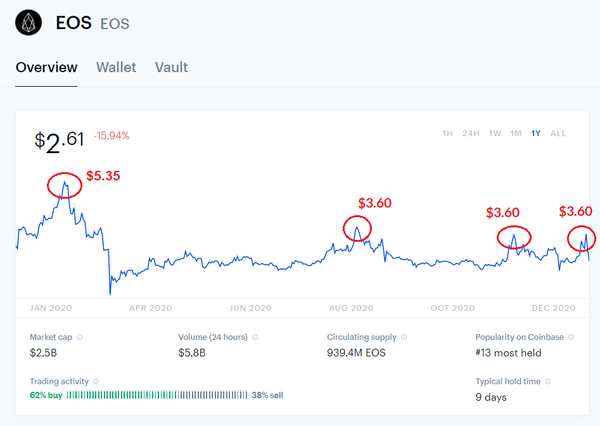Click the Typical hold time info icon
This screenshot has width=600, height=426.
click(x=546, y=381)
